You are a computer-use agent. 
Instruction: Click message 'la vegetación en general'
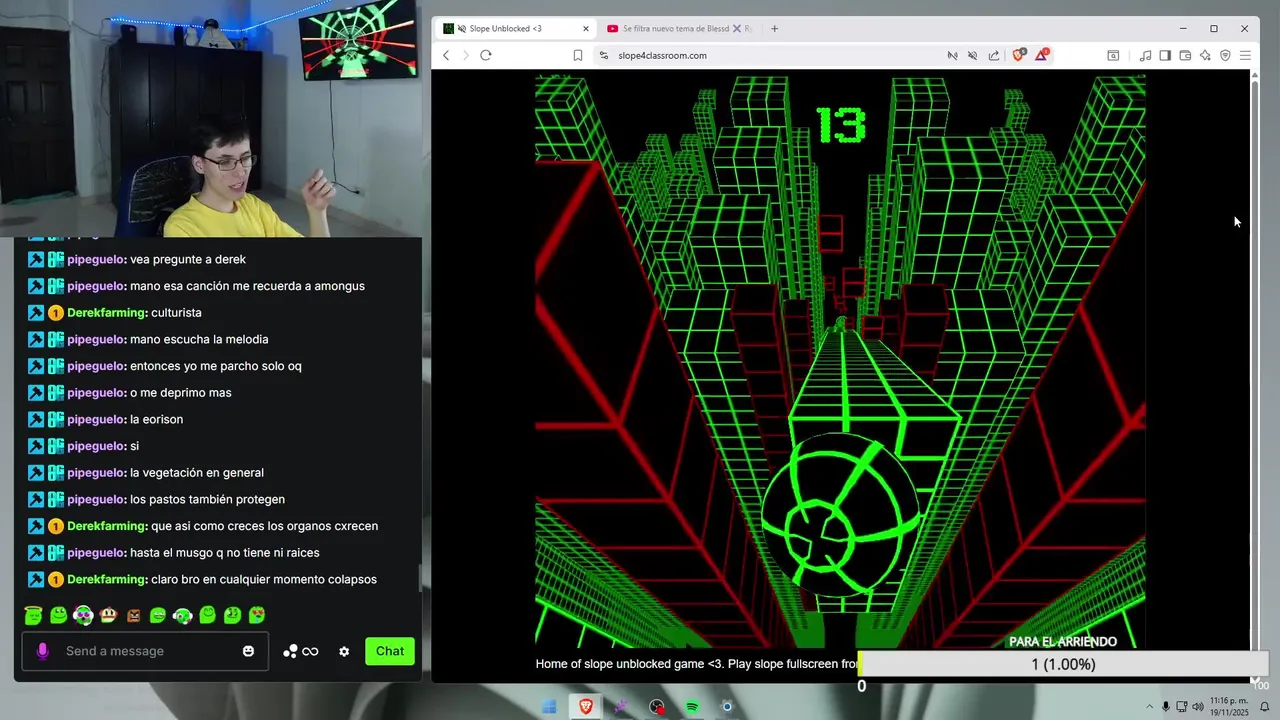[197, 473]
